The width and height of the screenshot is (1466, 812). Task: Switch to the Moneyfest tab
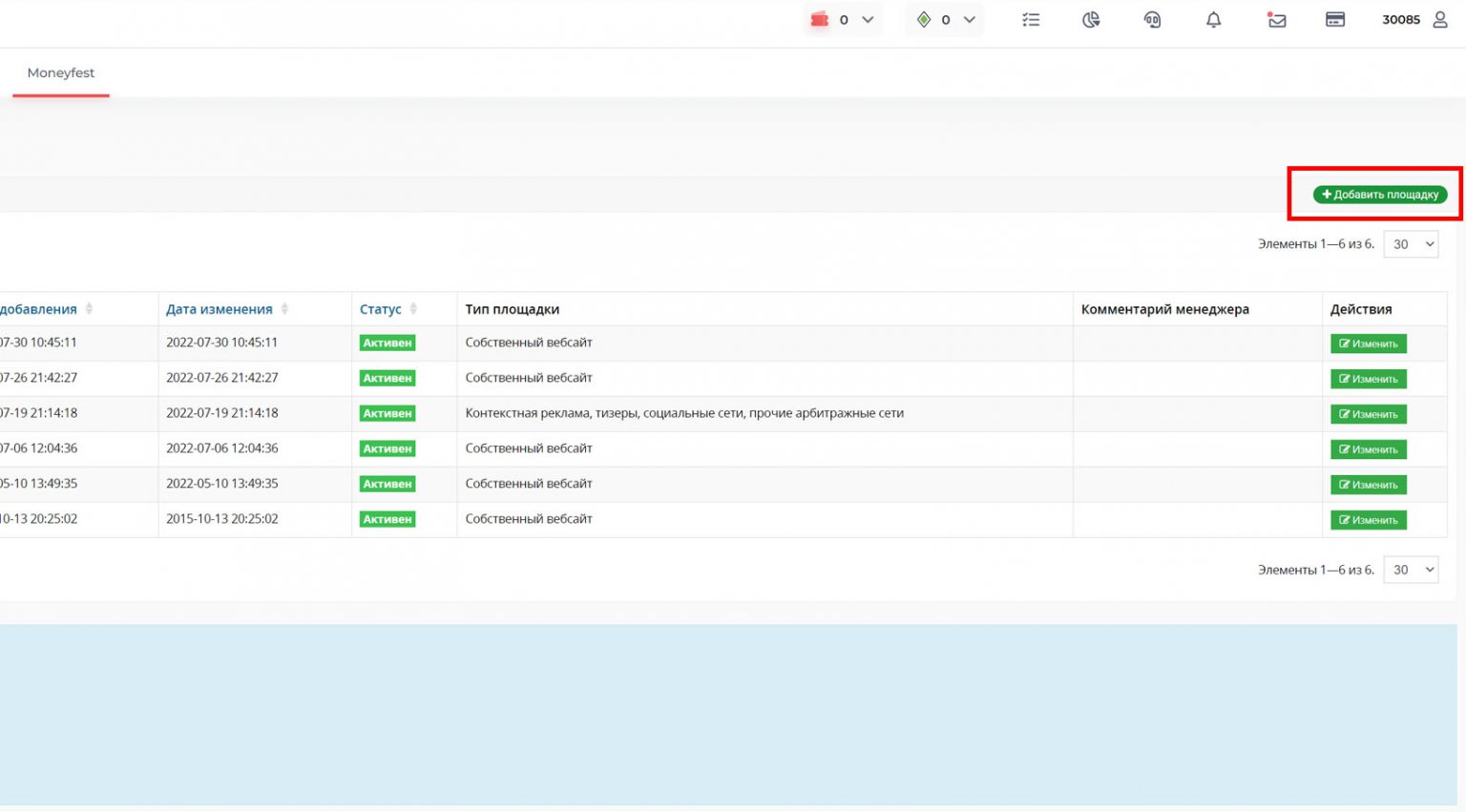pyautogui.click(x=61, y=73)
